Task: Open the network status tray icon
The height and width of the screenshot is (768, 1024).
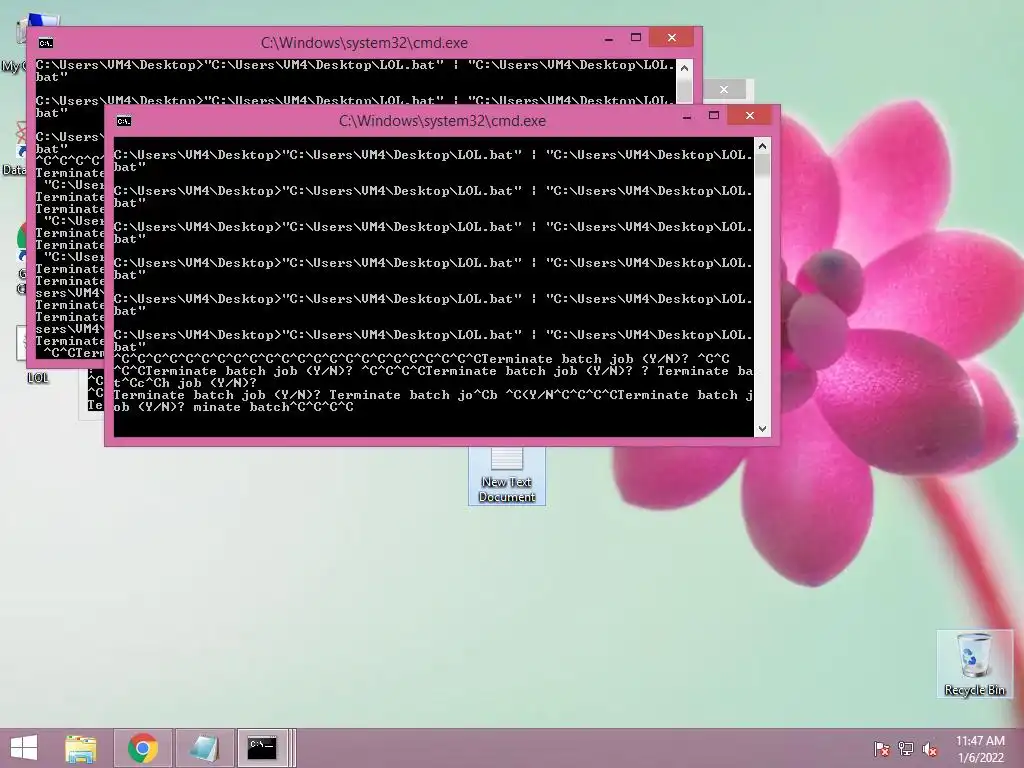Action: (x=906, y=749)
